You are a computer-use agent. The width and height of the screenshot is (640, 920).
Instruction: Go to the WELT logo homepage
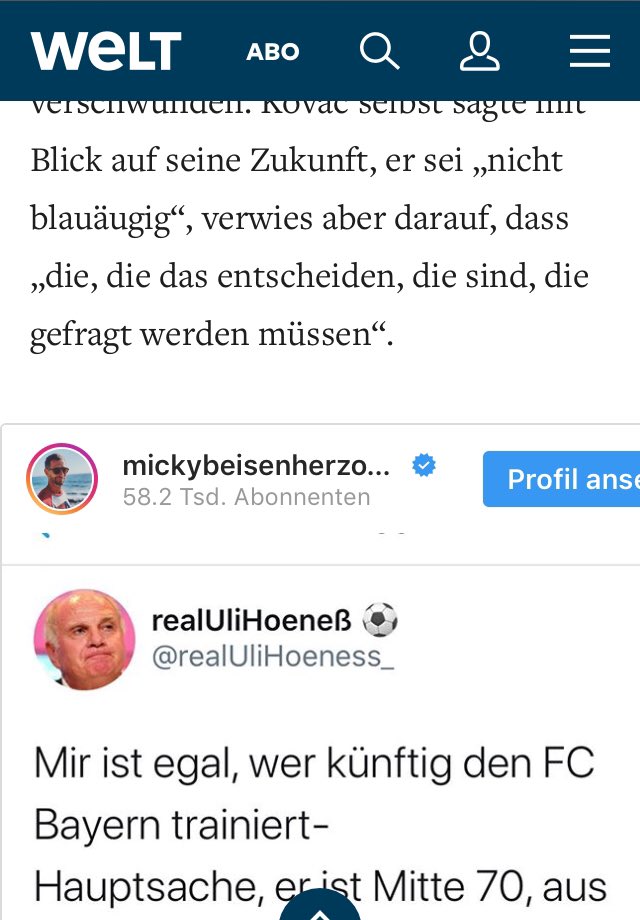click(106, 51)
